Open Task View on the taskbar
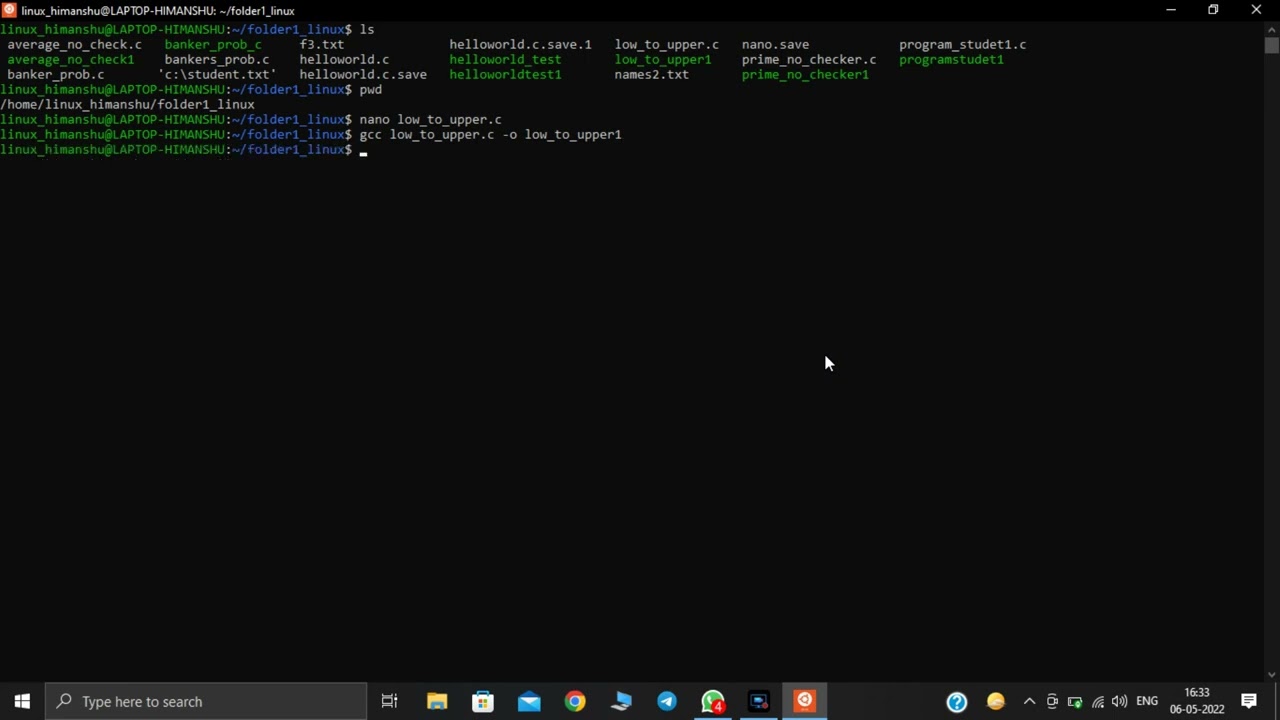Screen dimensions: 1280x720 (x=390, y=701)
